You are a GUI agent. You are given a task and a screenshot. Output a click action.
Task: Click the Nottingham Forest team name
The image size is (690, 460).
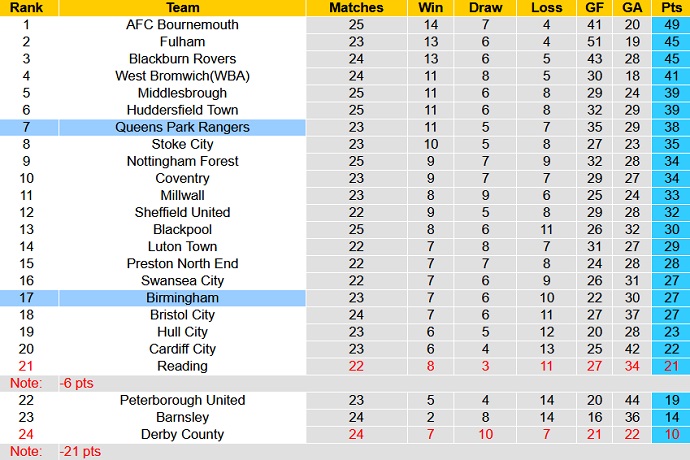182,161
